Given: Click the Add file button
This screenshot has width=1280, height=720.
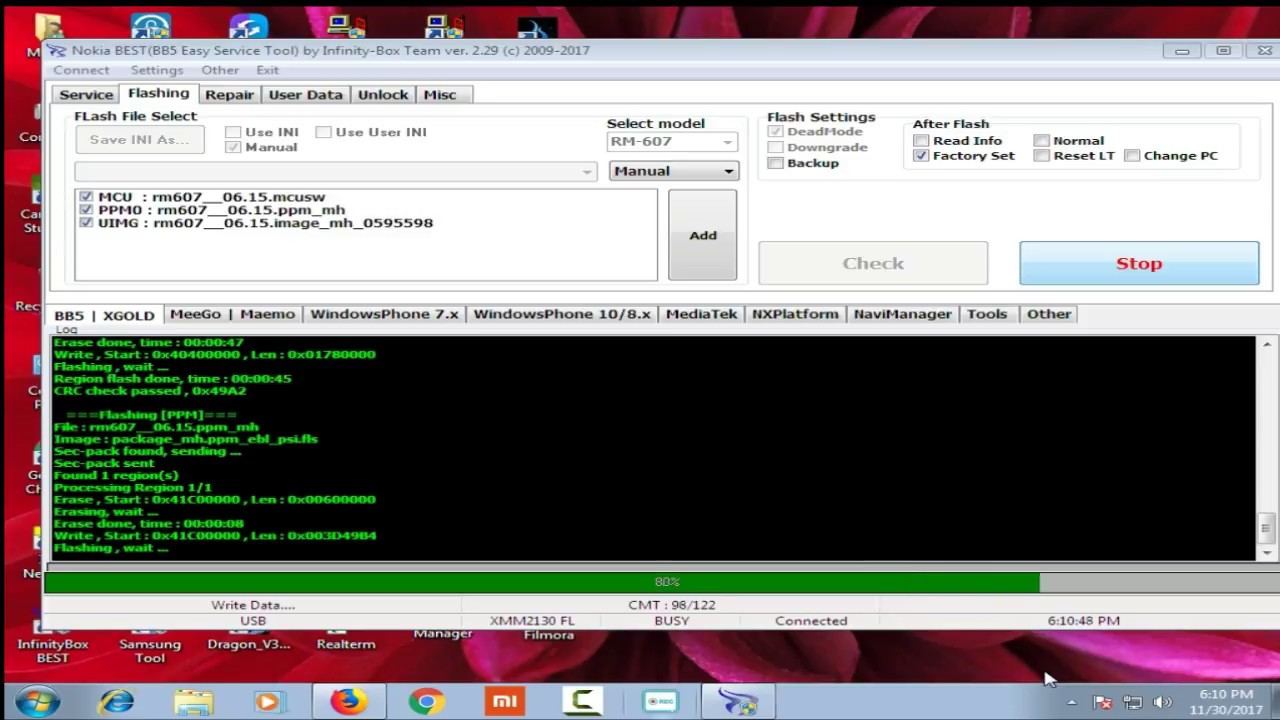Looking at the screenshot, I should coord(703,235).
